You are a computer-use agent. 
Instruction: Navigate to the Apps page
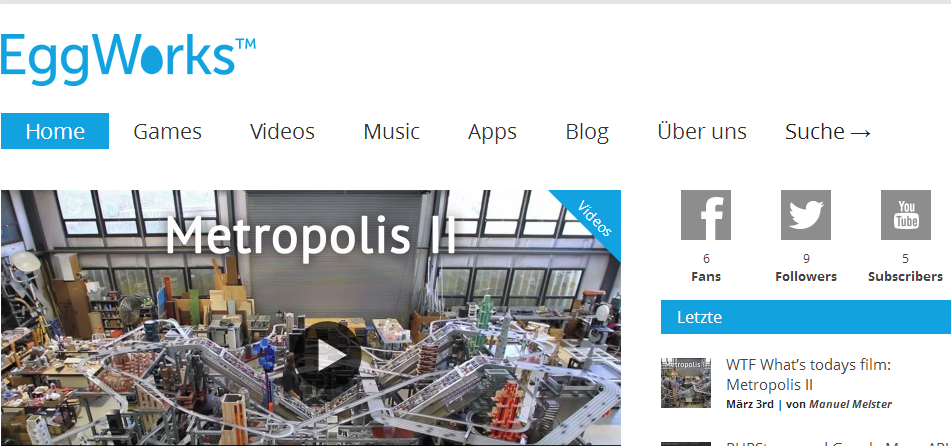(492, 132)
